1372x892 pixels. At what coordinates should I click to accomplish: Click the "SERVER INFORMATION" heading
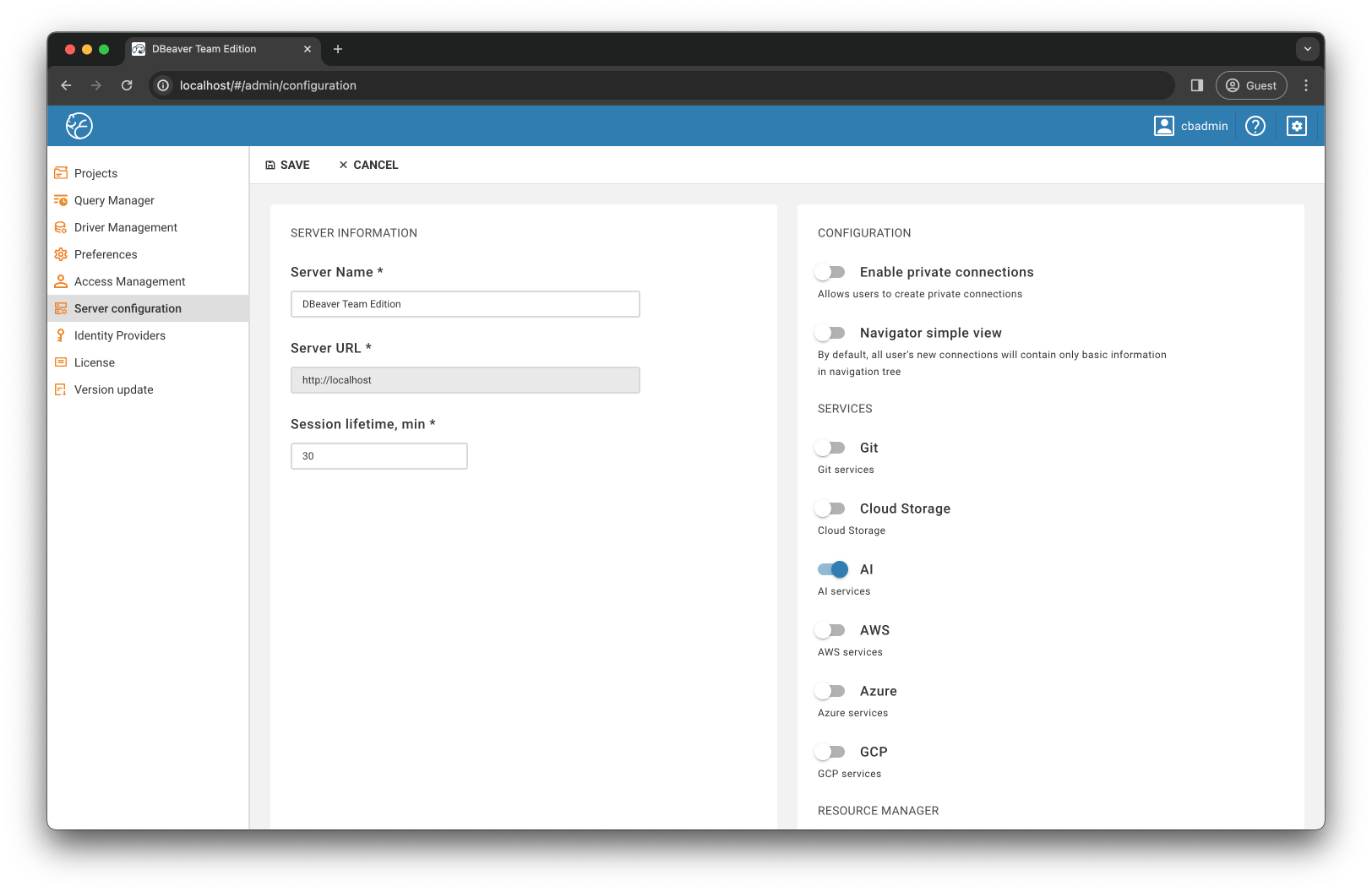point(354,233)
